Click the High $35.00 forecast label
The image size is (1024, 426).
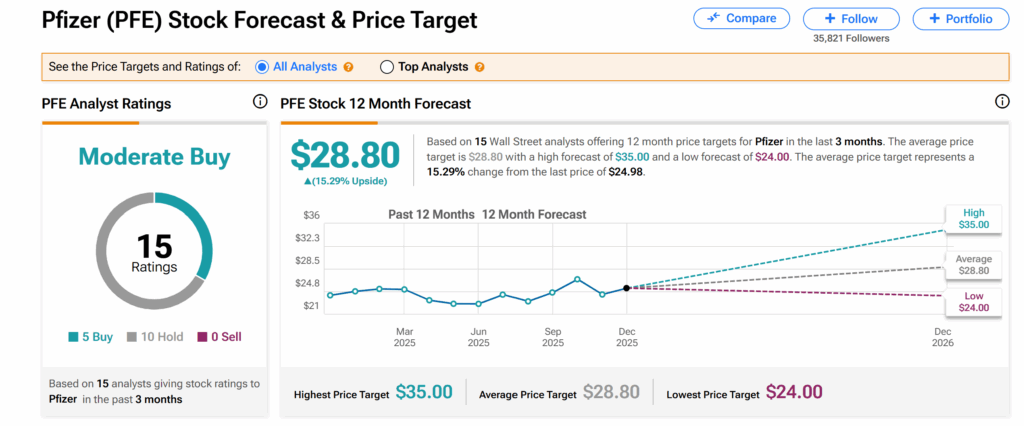[973, 219]
